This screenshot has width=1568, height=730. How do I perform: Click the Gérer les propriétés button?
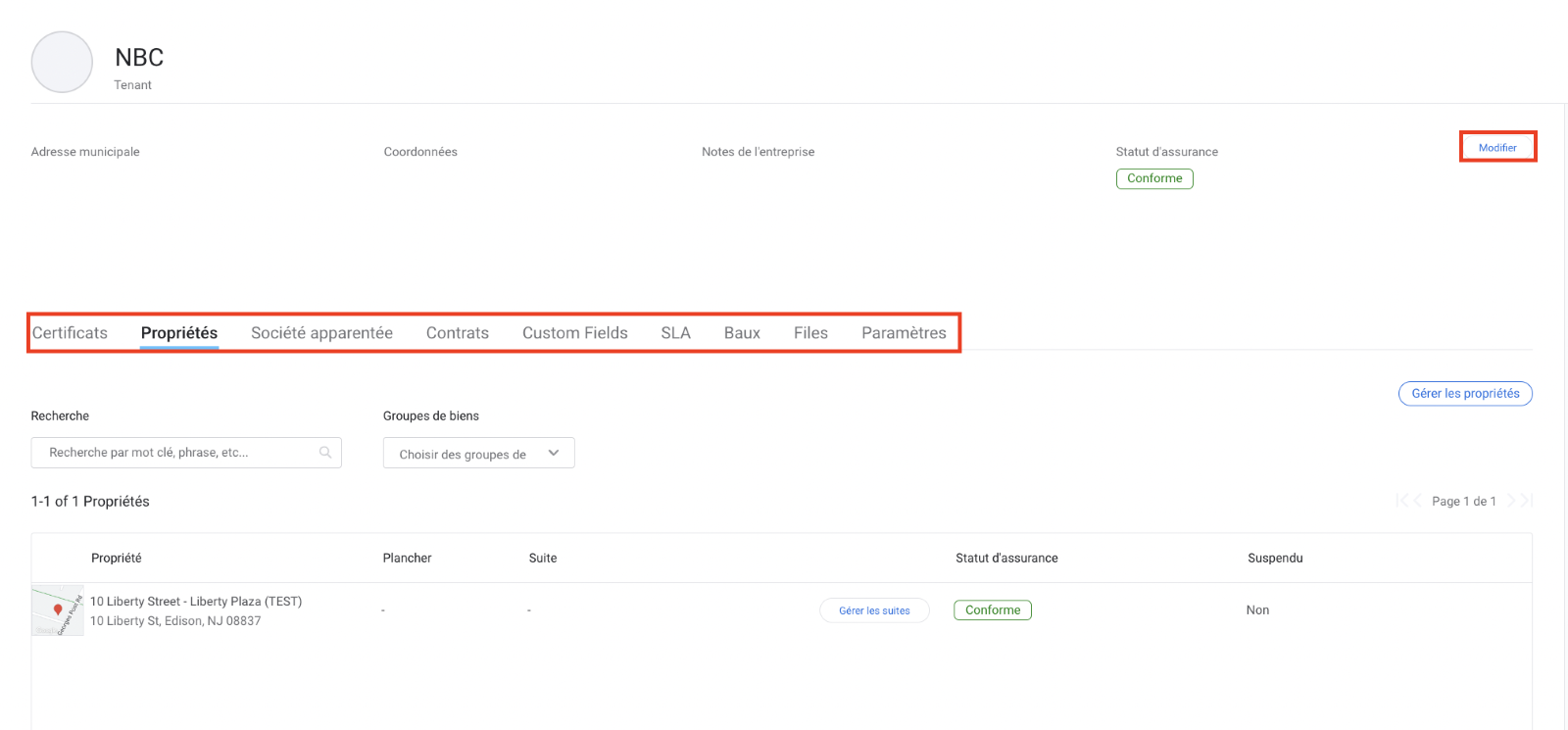tap(1464, 394)
